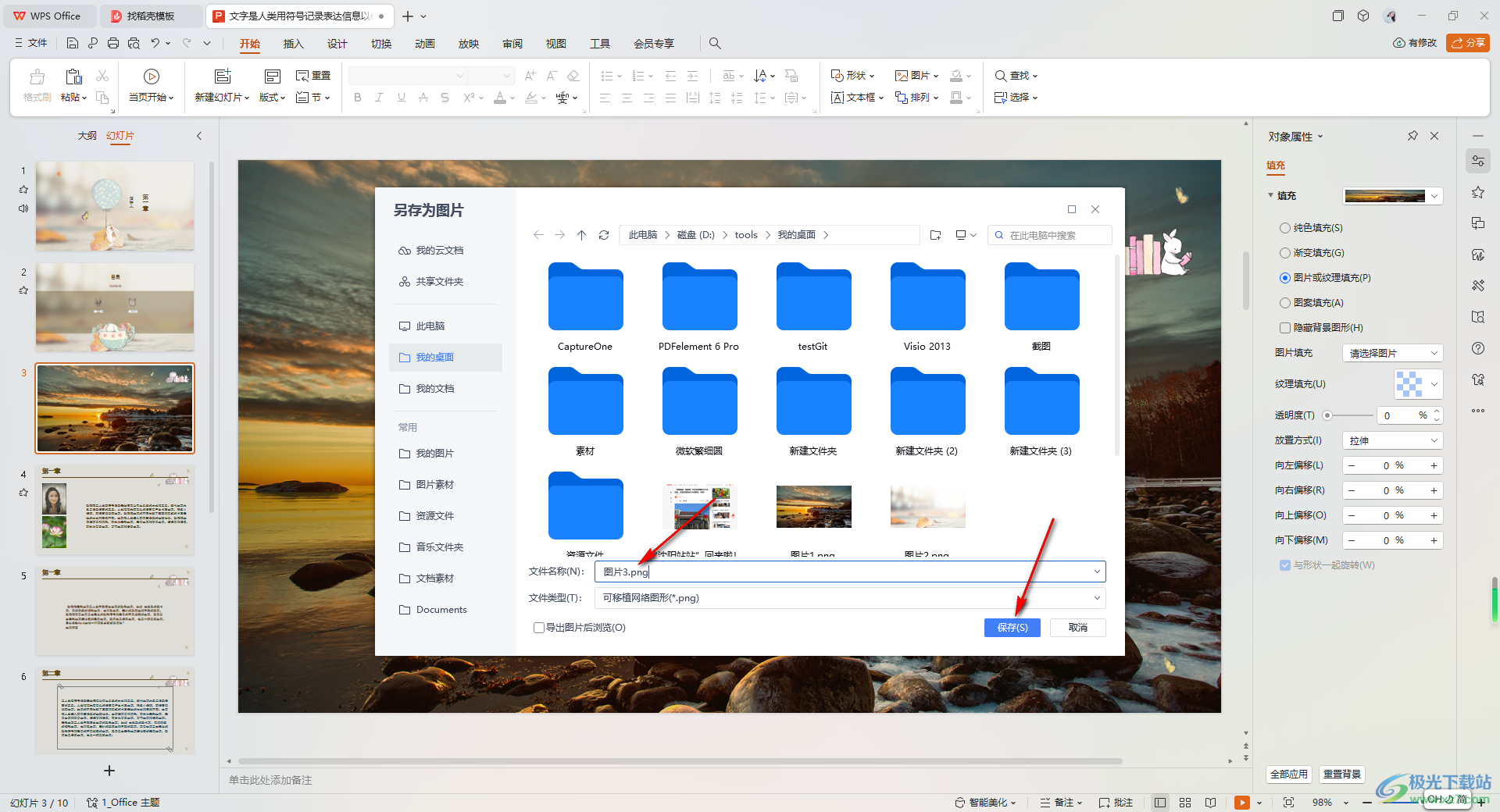1500x812 pixels.
Task: Click the search this PC input field
Action: click(x=1050, y=235)
